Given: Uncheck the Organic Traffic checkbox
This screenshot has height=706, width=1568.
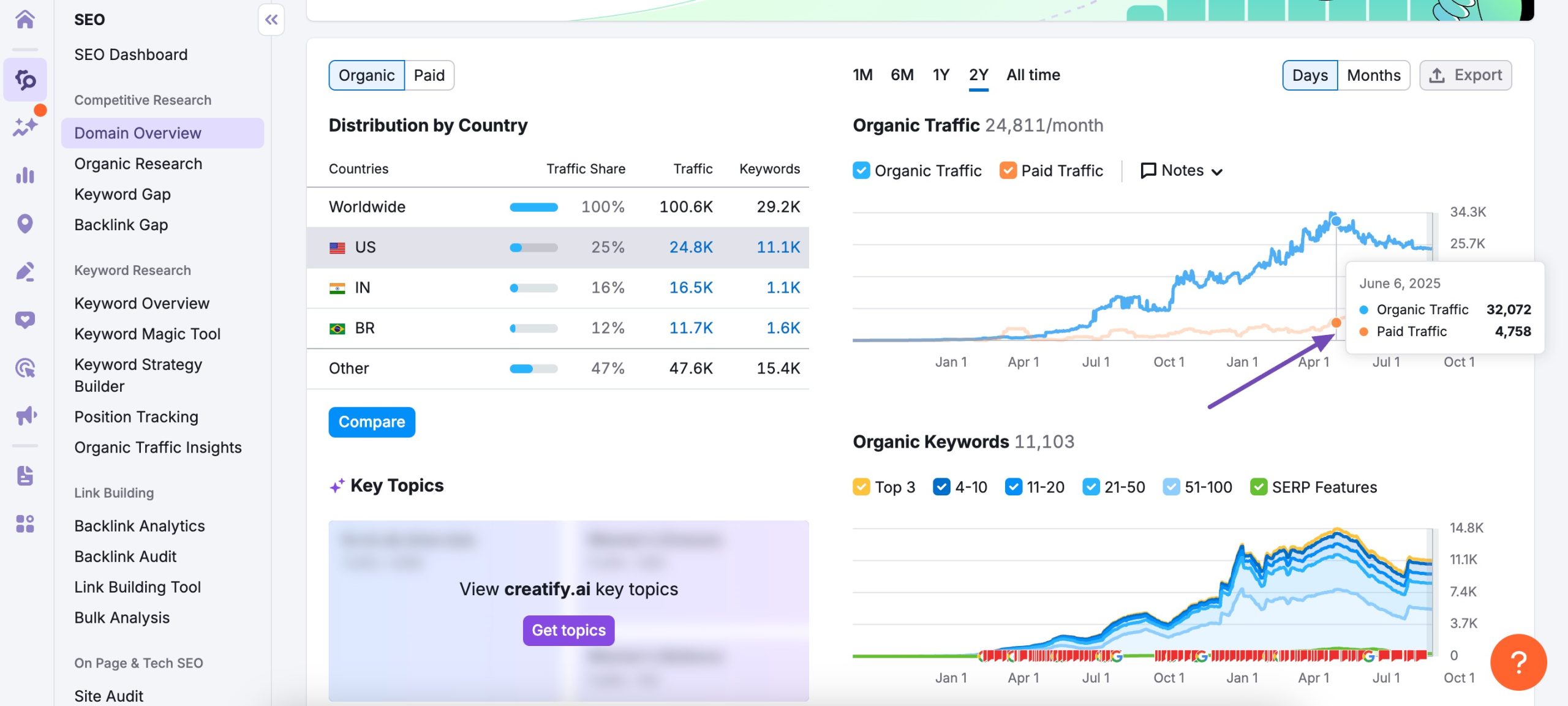Looking at the screenshot, I should (x=861, y=170).
